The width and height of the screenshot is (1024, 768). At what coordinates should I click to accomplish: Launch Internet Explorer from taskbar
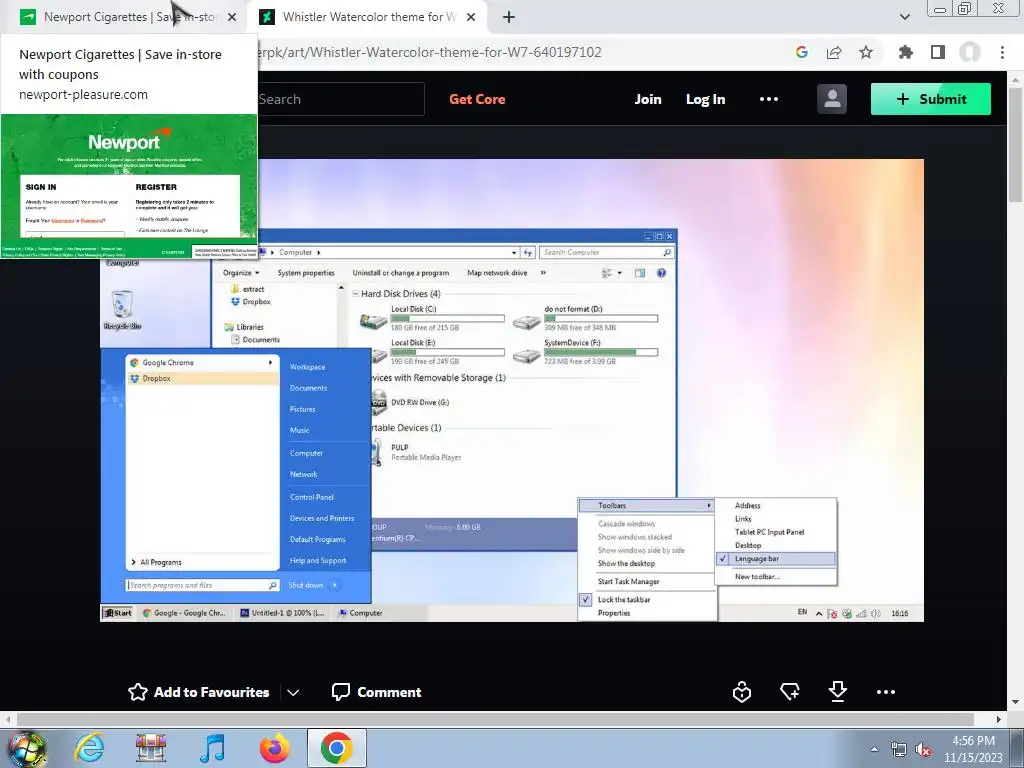point(89,748)
